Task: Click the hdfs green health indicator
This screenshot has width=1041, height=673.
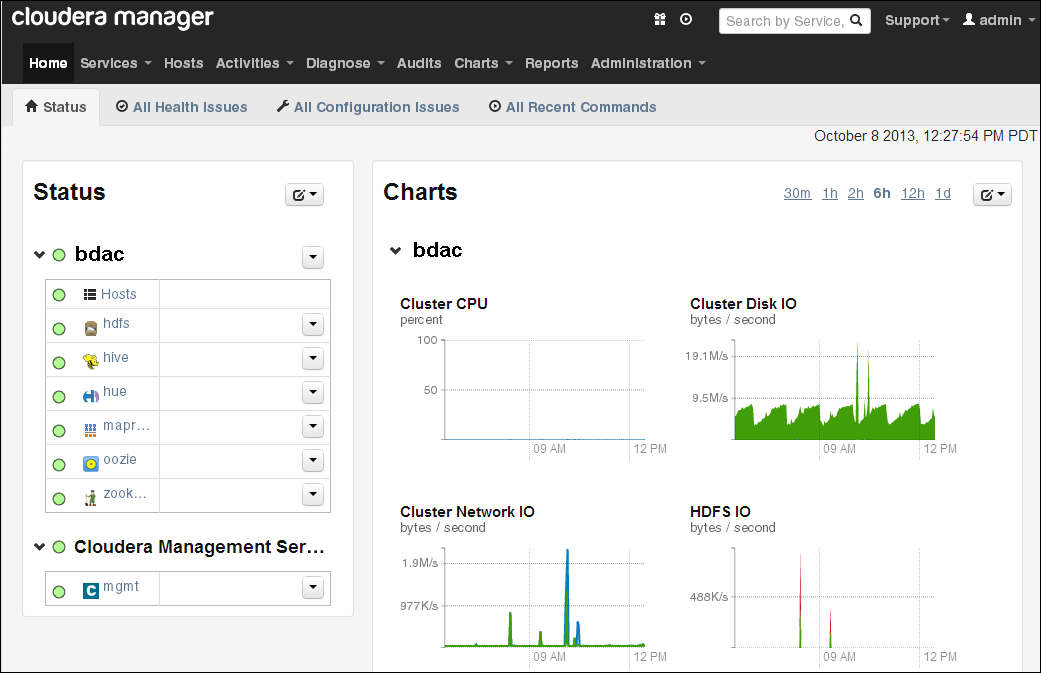Action: 59,329
